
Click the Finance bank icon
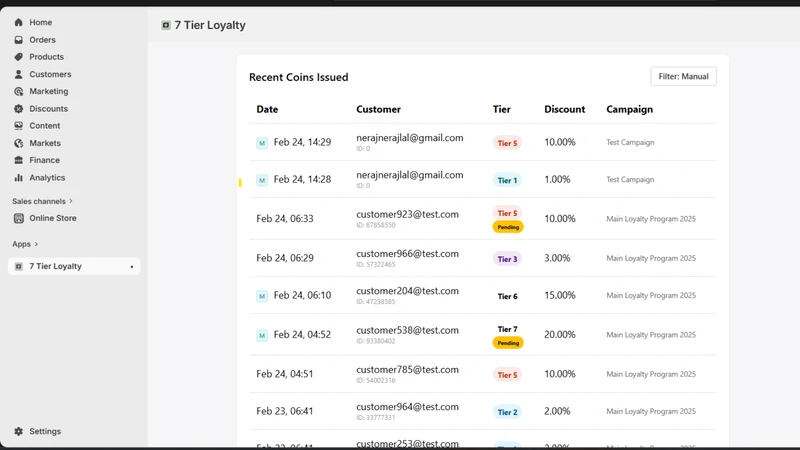pos(19,160)
